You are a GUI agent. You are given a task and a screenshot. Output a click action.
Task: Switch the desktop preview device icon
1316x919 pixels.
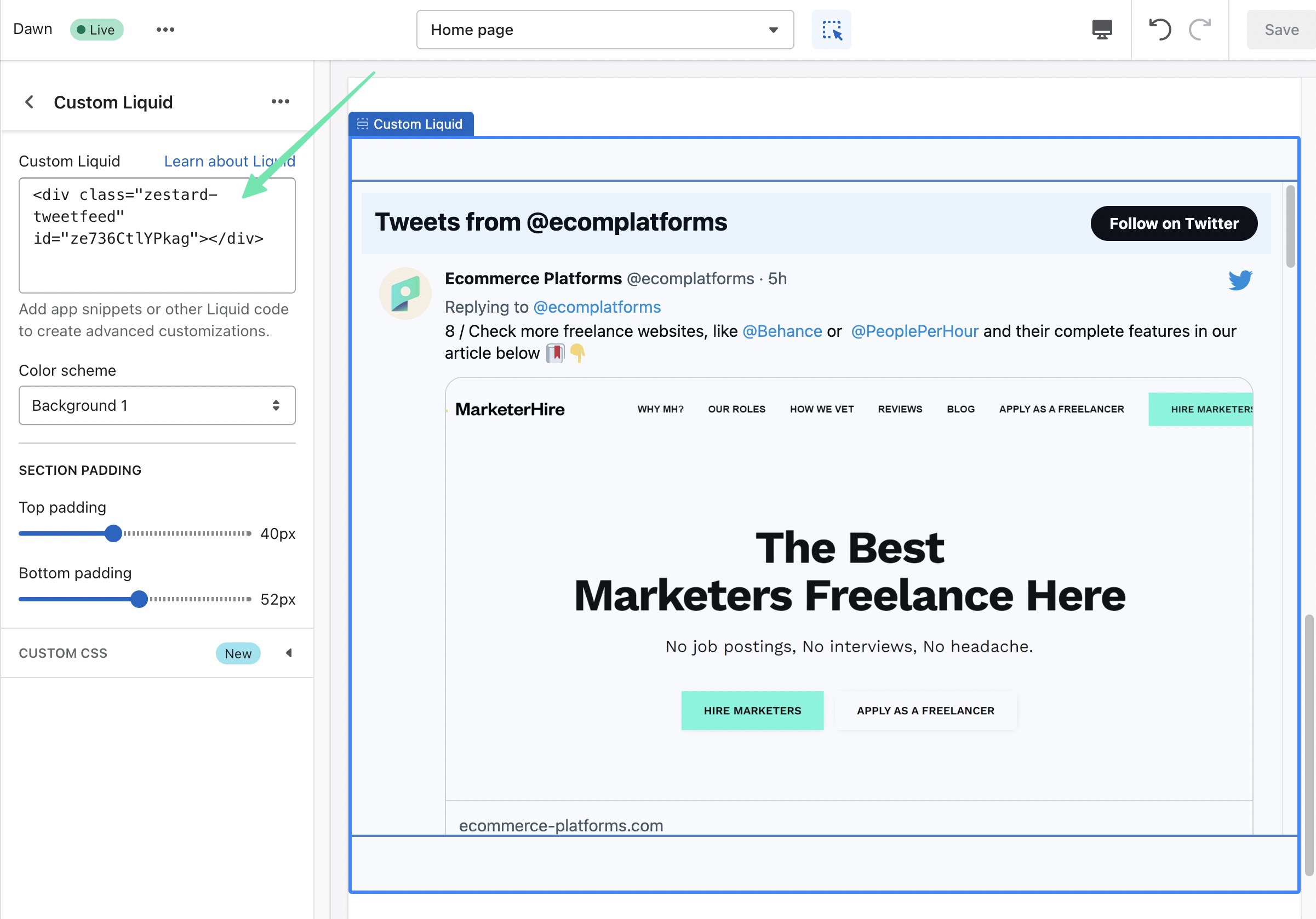pyautogui.click(x=1101, y=29)
